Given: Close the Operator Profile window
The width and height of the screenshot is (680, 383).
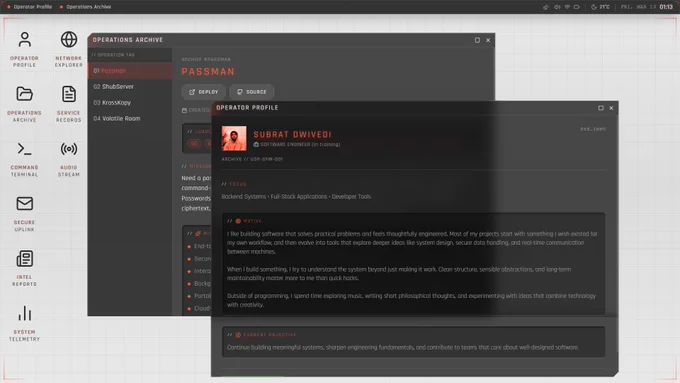Looking at the screenshot, I should [x=611, y=108].
